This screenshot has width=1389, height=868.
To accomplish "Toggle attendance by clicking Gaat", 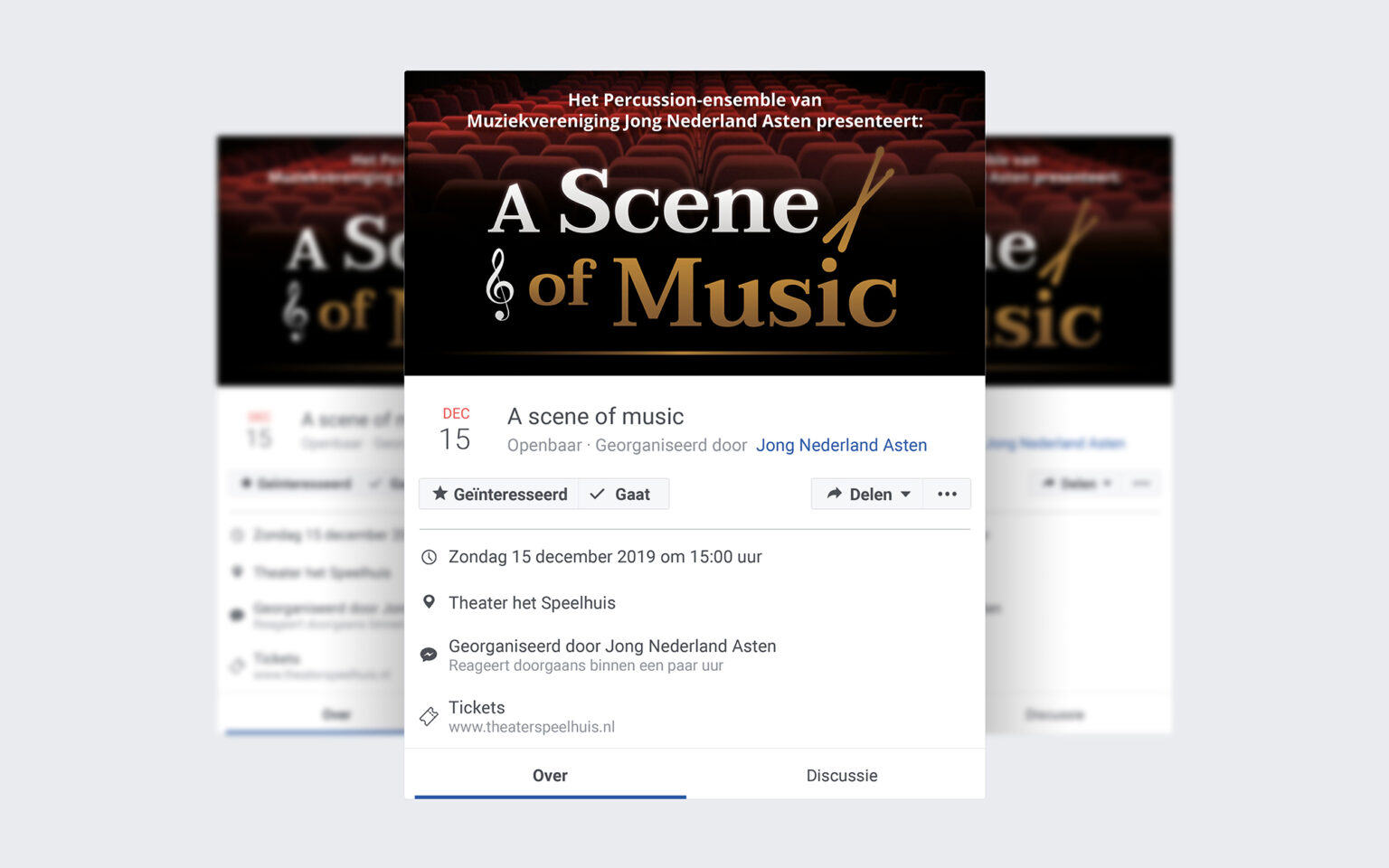I will (623, 494).
